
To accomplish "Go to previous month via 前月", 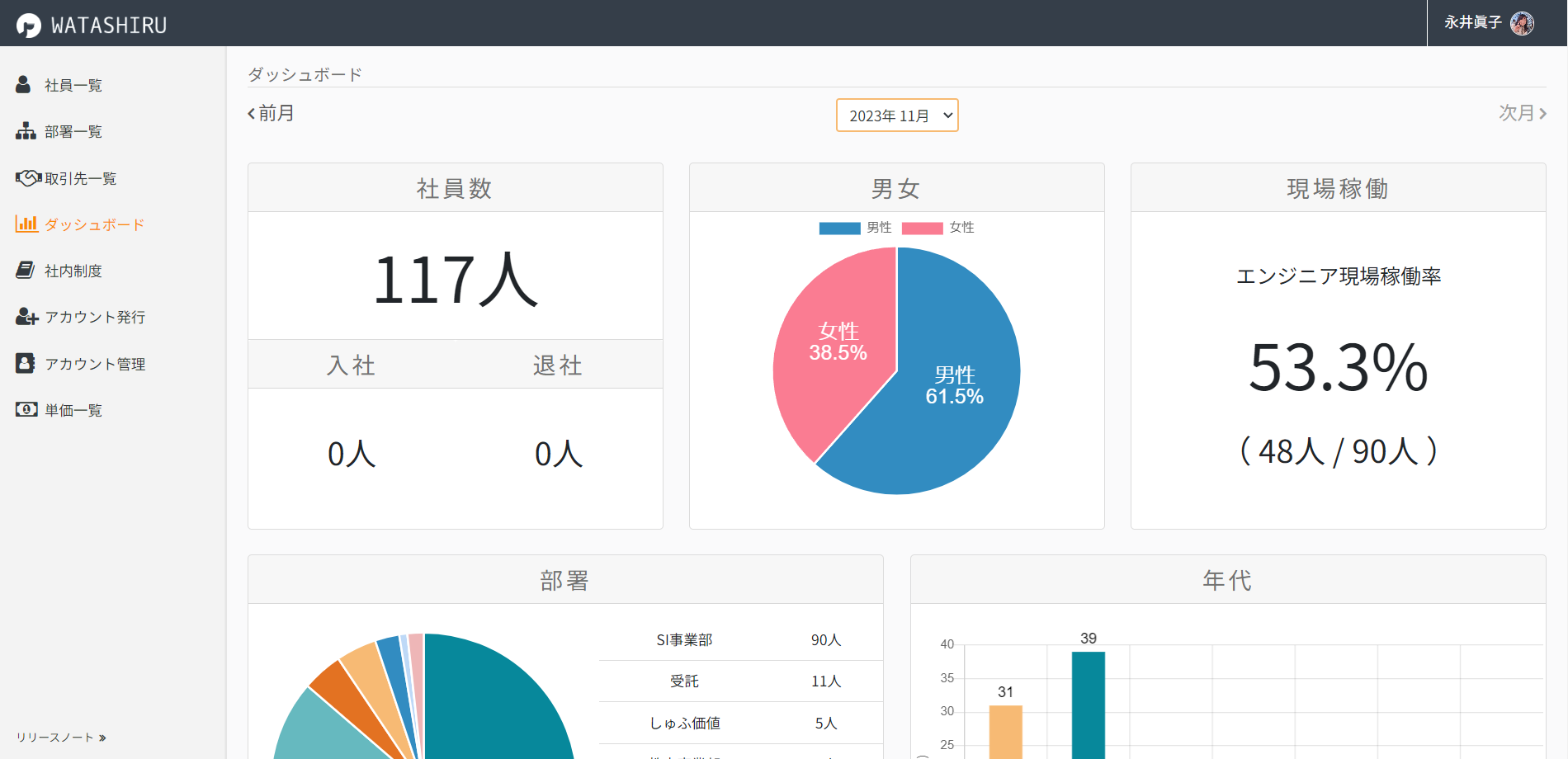I will point(271,113).
